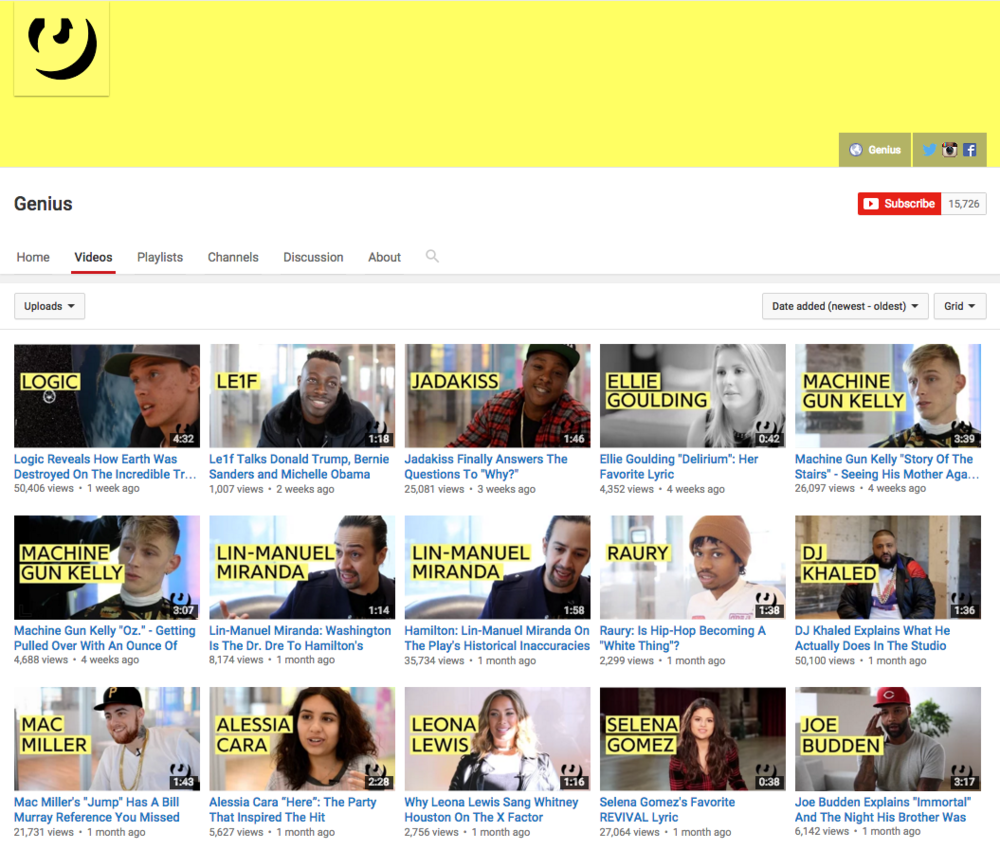Open the Instagram icon in banner
The image size is (1000, 850).
pos(950,150)
